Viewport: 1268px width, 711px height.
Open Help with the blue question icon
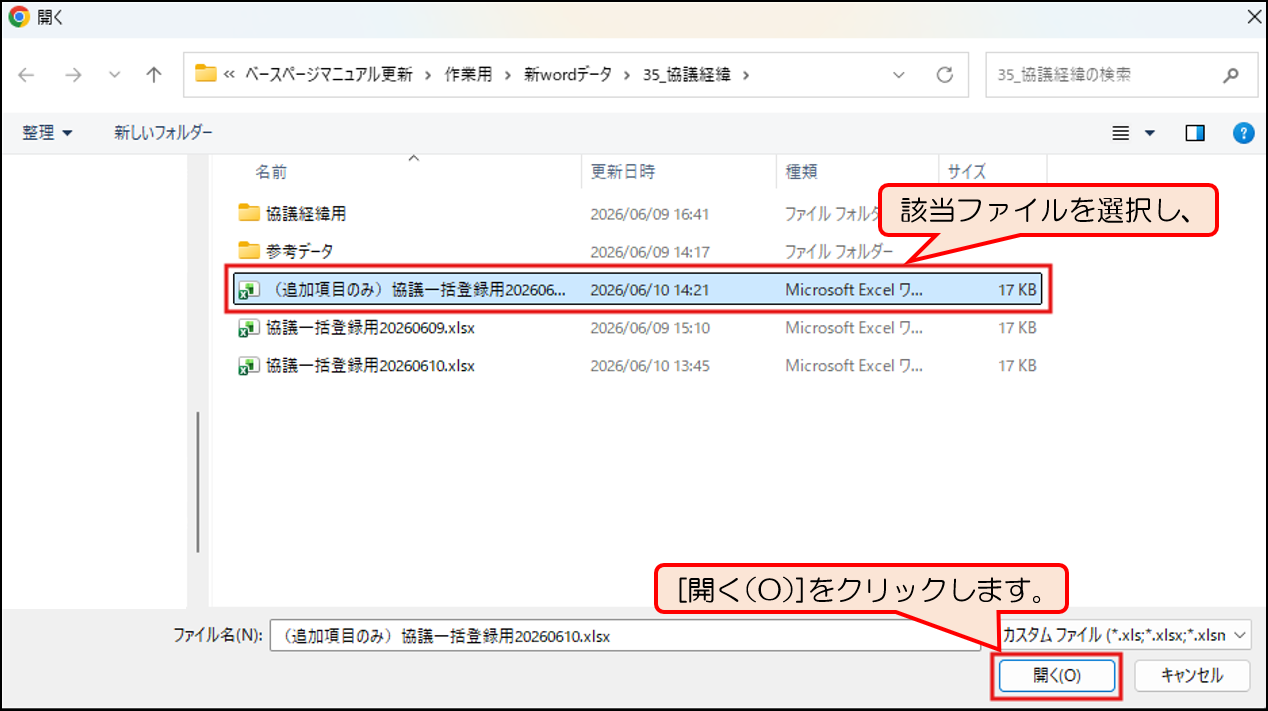pyautogui.click(x=1243, y=133)
